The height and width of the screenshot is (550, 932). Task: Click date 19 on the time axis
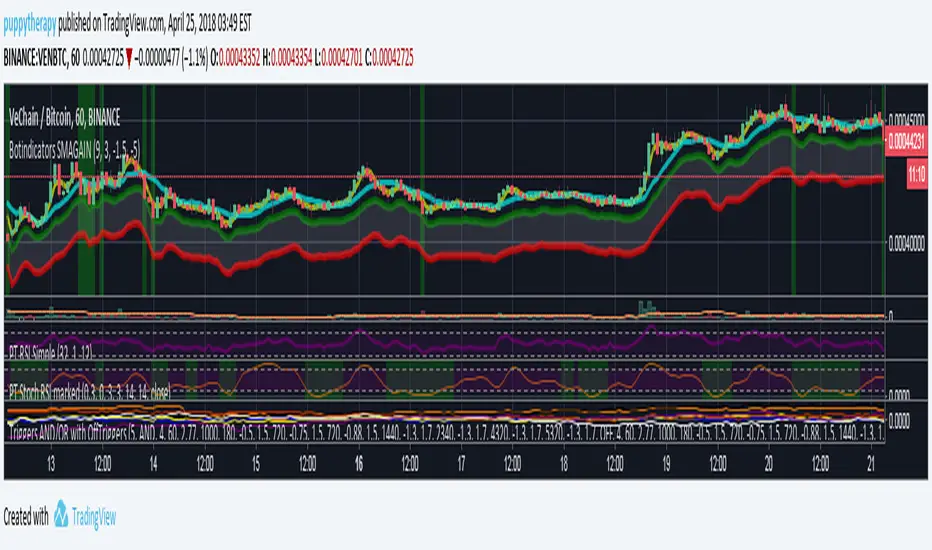666,463
